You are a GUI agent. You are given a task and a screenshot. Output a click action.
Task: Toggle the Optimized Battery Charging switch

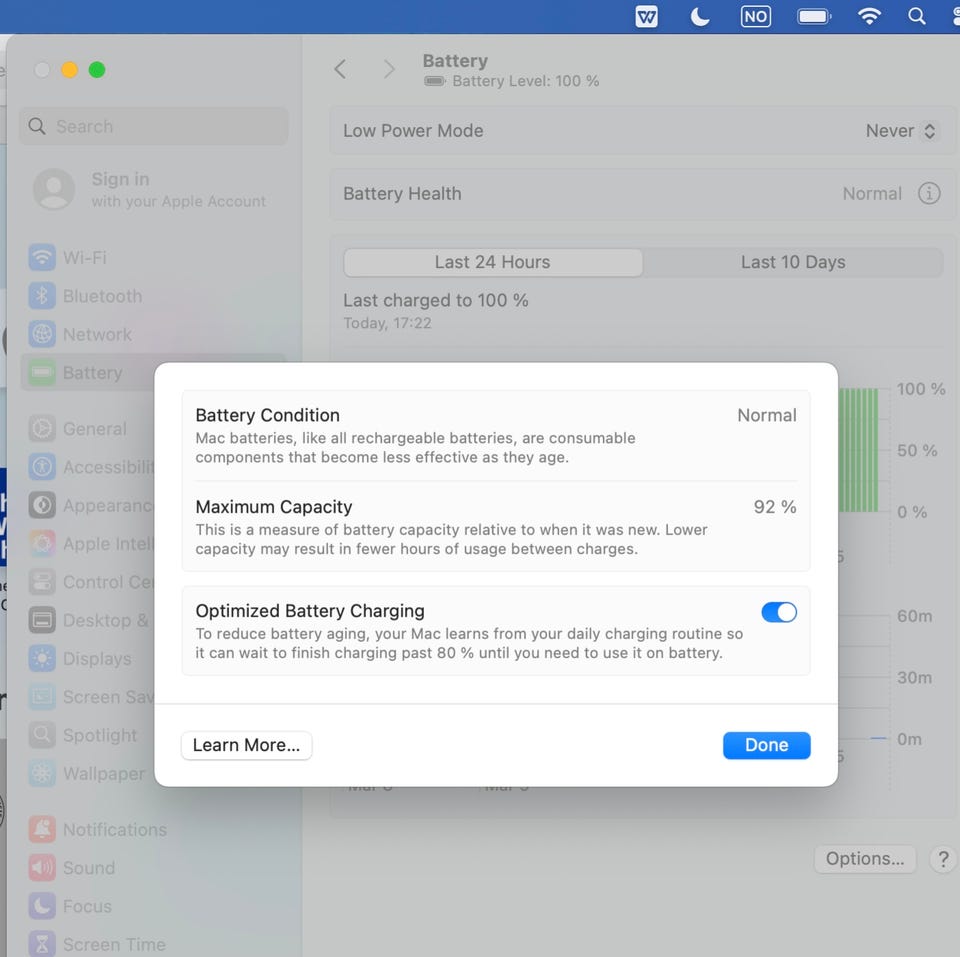click(779, 612)
